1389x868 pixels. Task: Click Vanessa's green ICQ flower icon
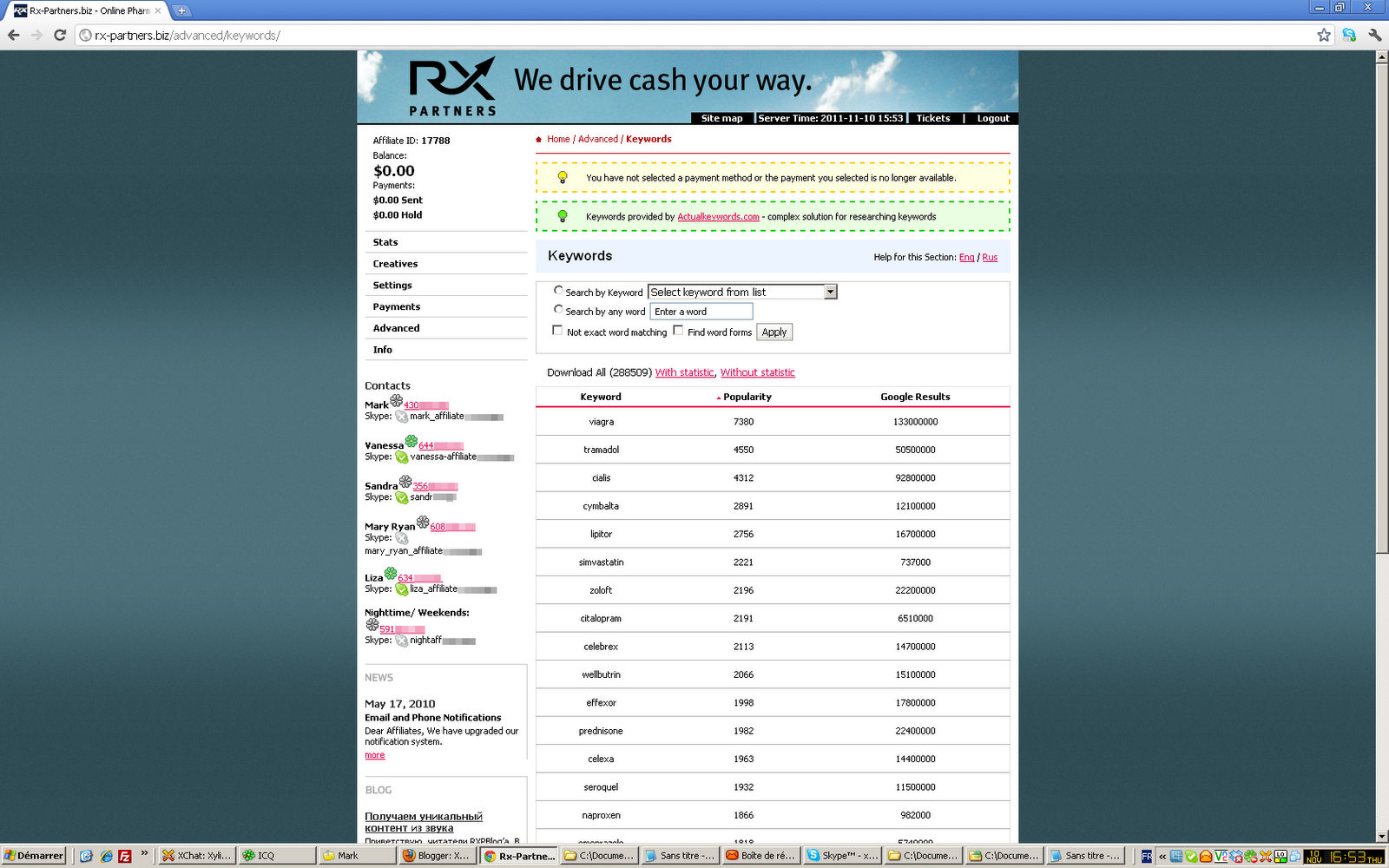[x=411, y=441]
